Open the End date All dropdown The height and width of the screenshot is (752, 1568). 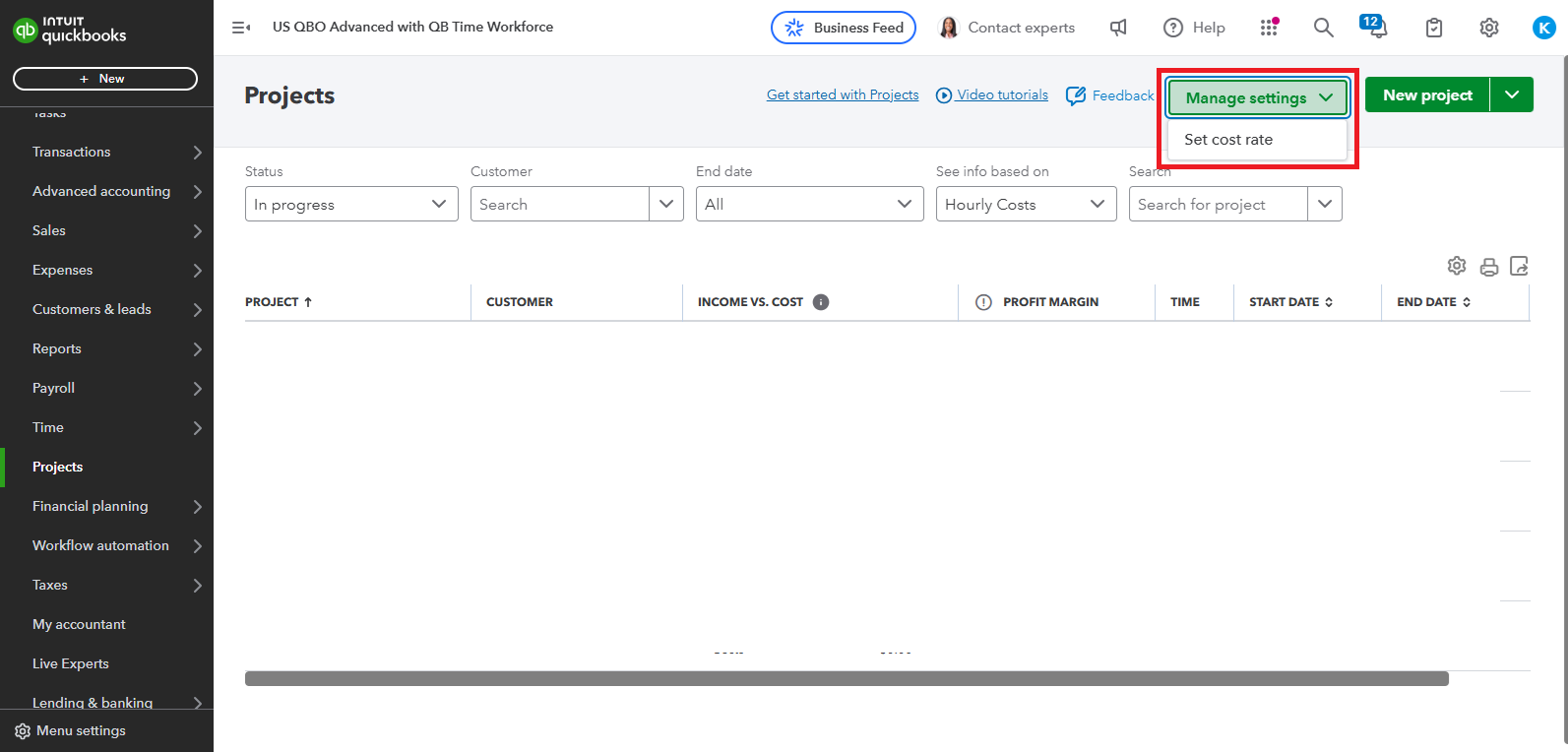point(810,204)
